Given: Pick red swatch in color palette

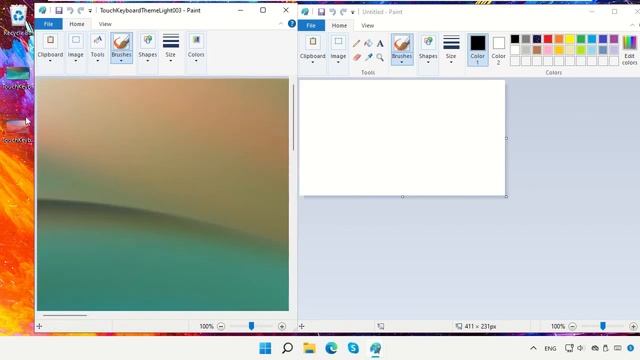Looking at the screenshot, I should (548, 39).
